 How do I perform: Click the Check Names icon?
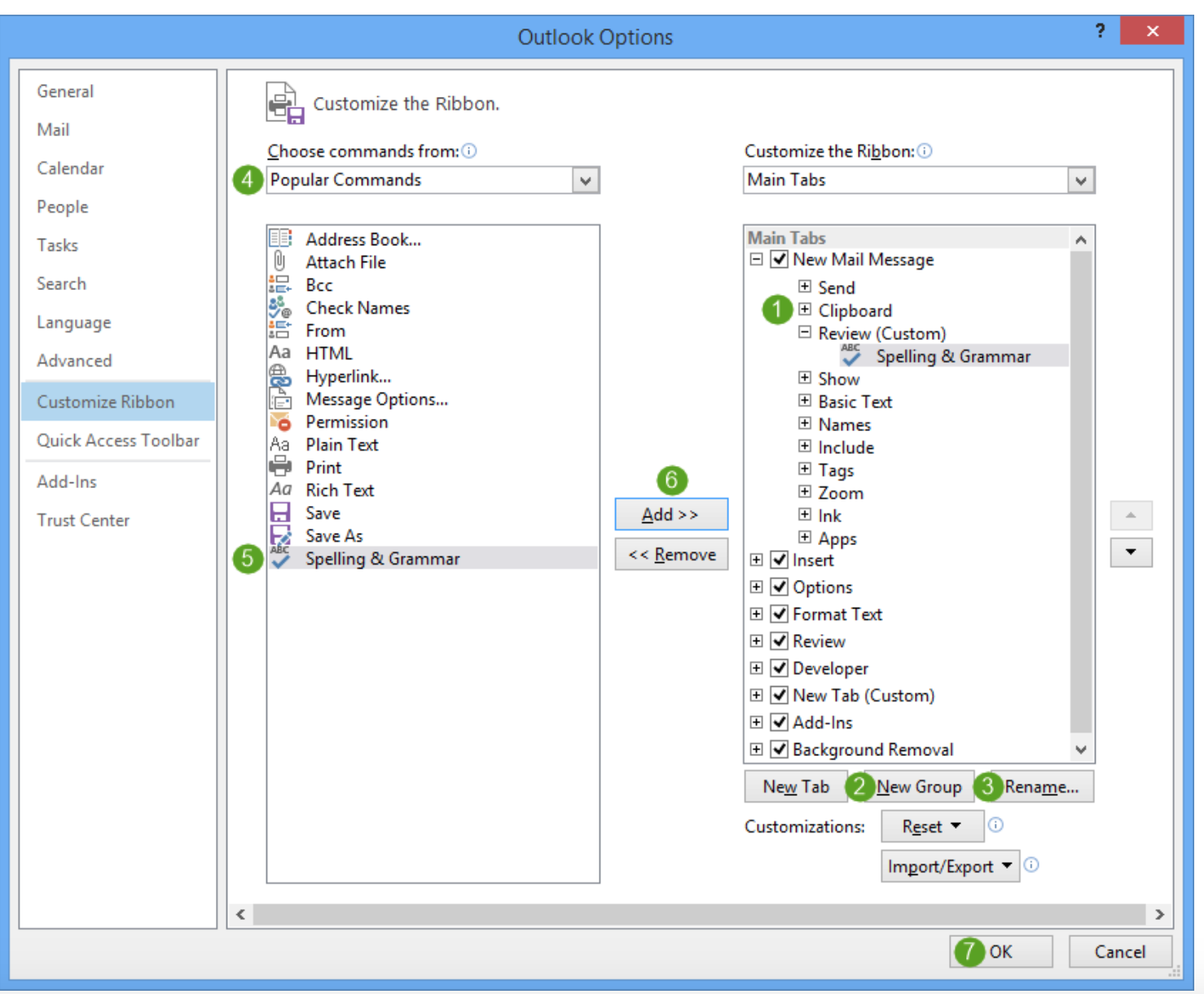(x=279, y=307)
